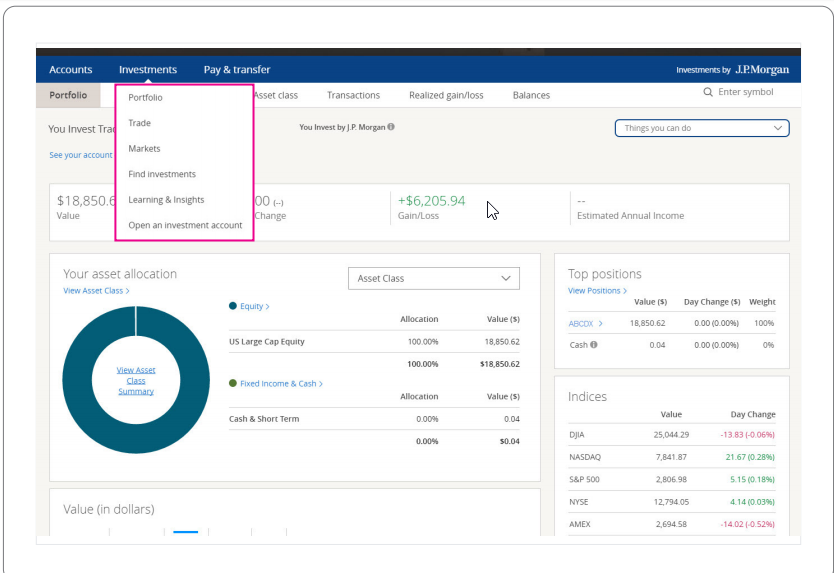Select Portfolio in Investments dropdown menu

click(x=145, y=97)
